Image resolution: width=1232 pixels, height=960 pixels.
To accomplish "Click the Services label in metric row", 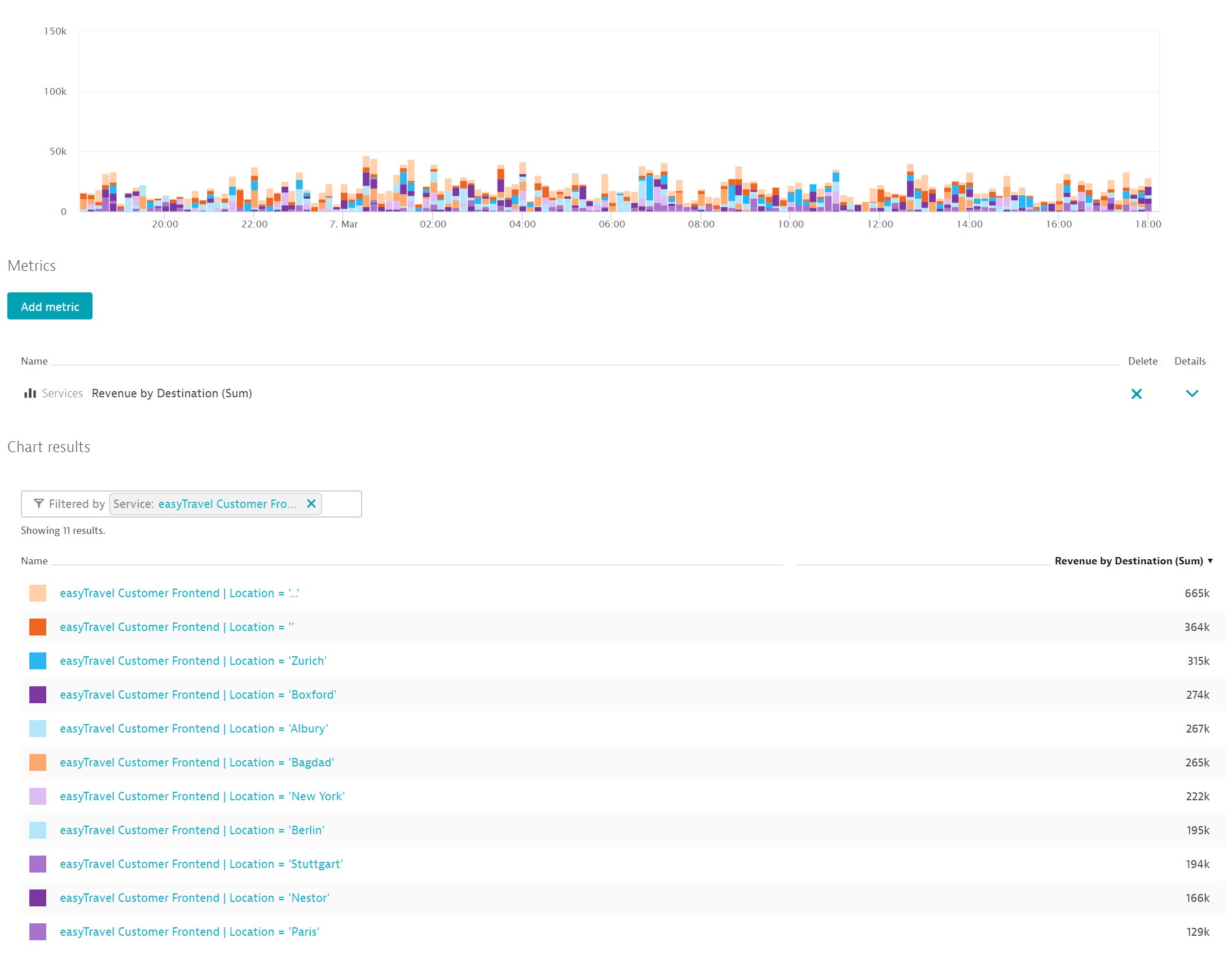I will 62,393.
